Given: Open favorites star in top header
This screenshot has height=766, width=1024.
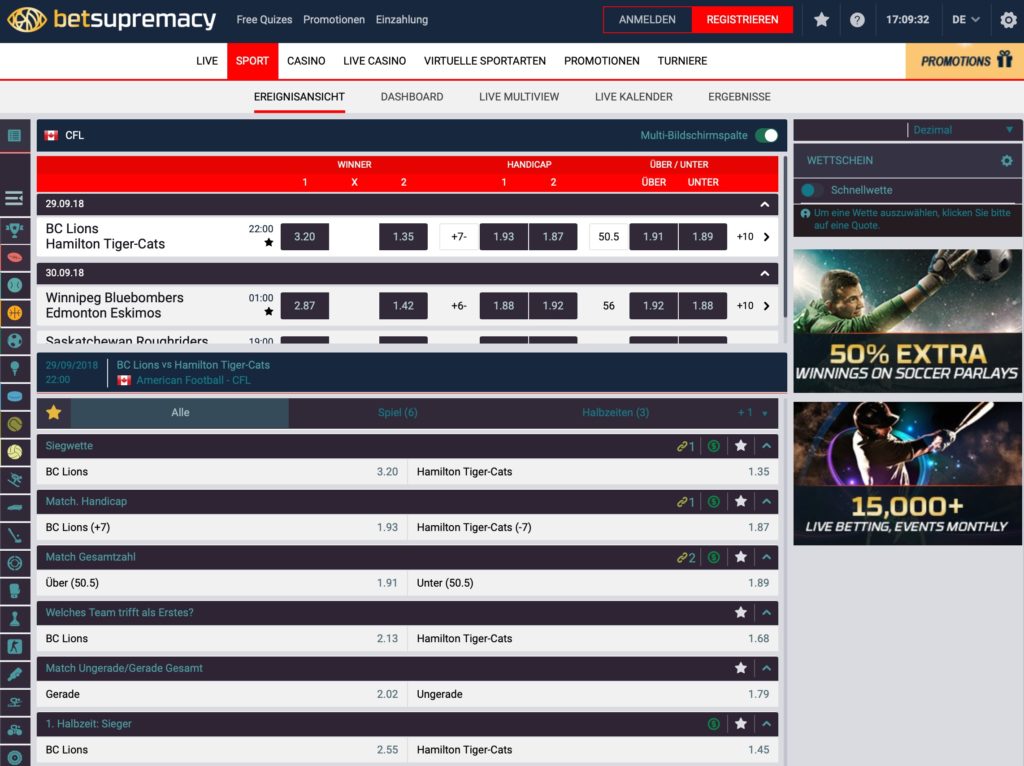Looking at the screenshot, I should pos(822,20).
